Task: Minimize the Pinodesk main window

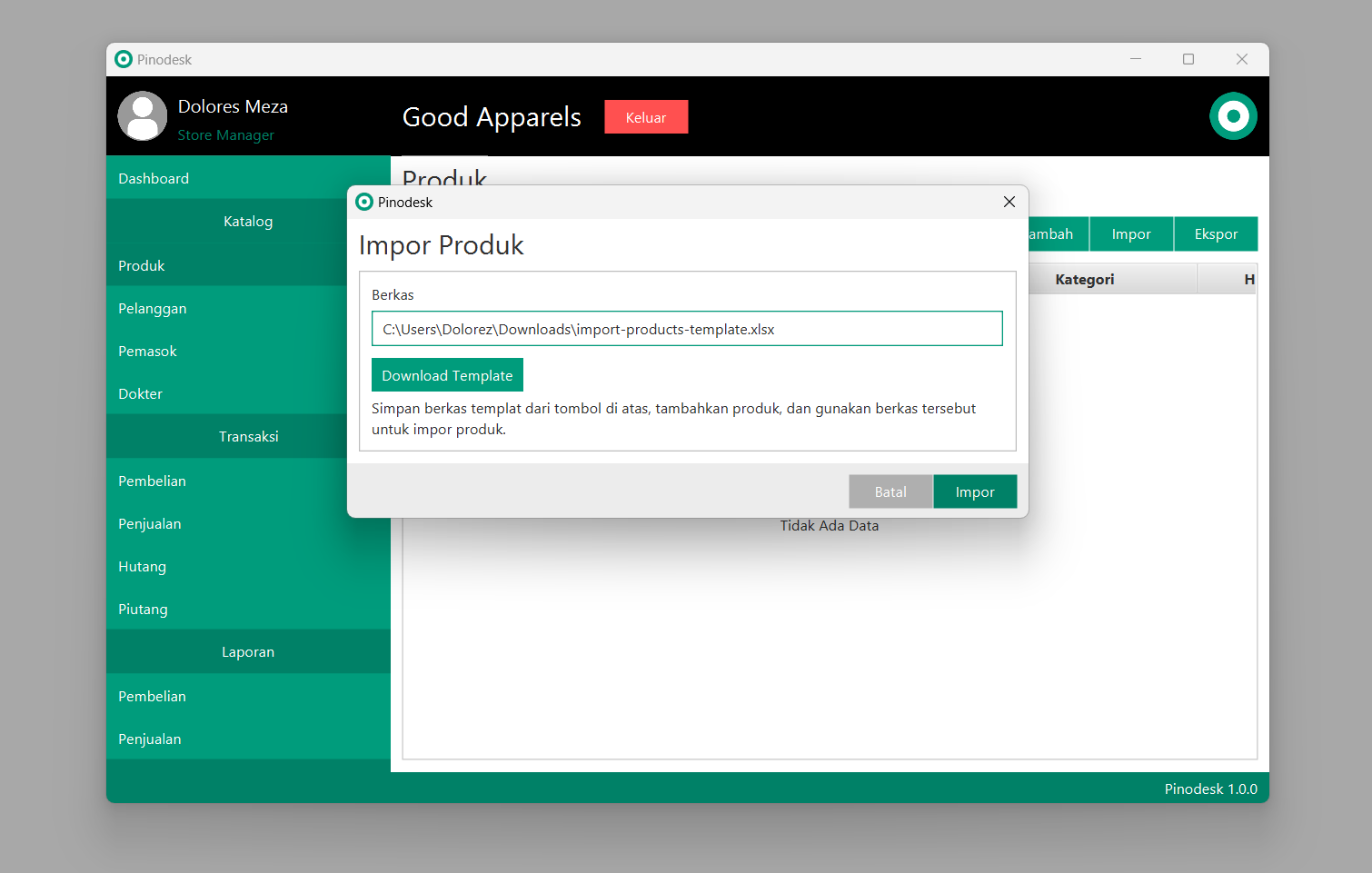Action: (x=1135, y=59)
